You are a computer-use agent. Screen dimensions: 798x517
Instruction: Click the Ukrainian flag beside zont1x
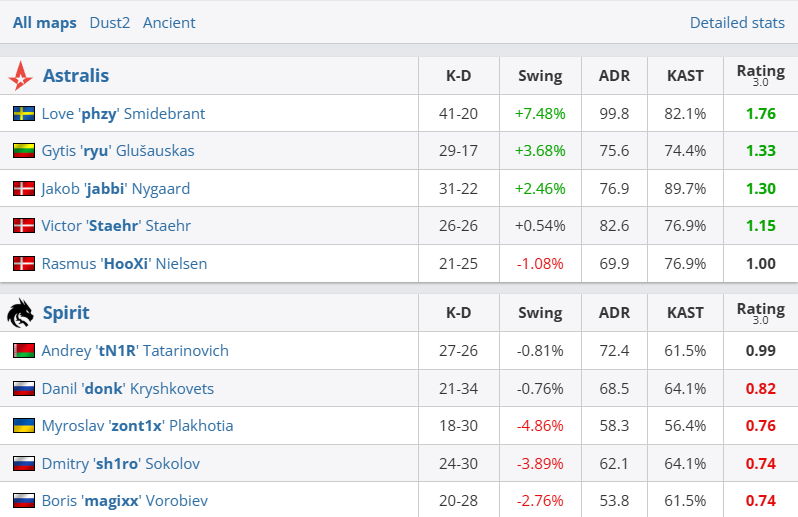tap(24, 426)
